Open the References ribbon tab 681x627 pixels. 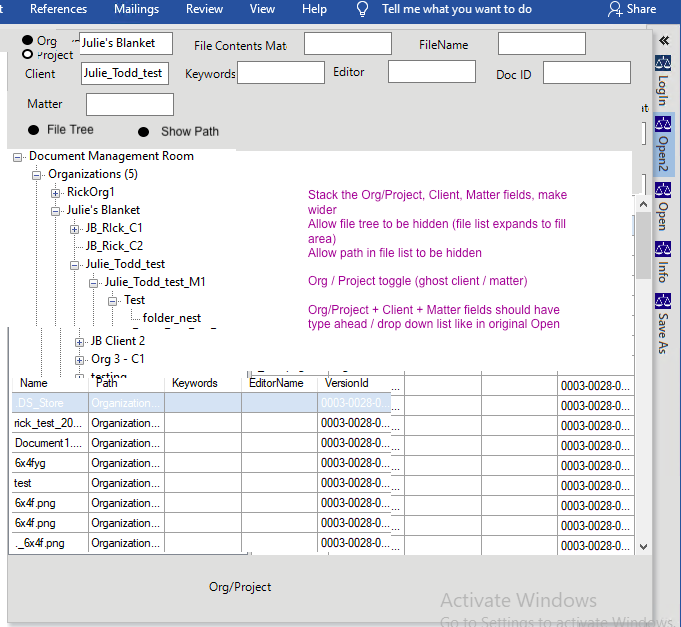[58, 9]
